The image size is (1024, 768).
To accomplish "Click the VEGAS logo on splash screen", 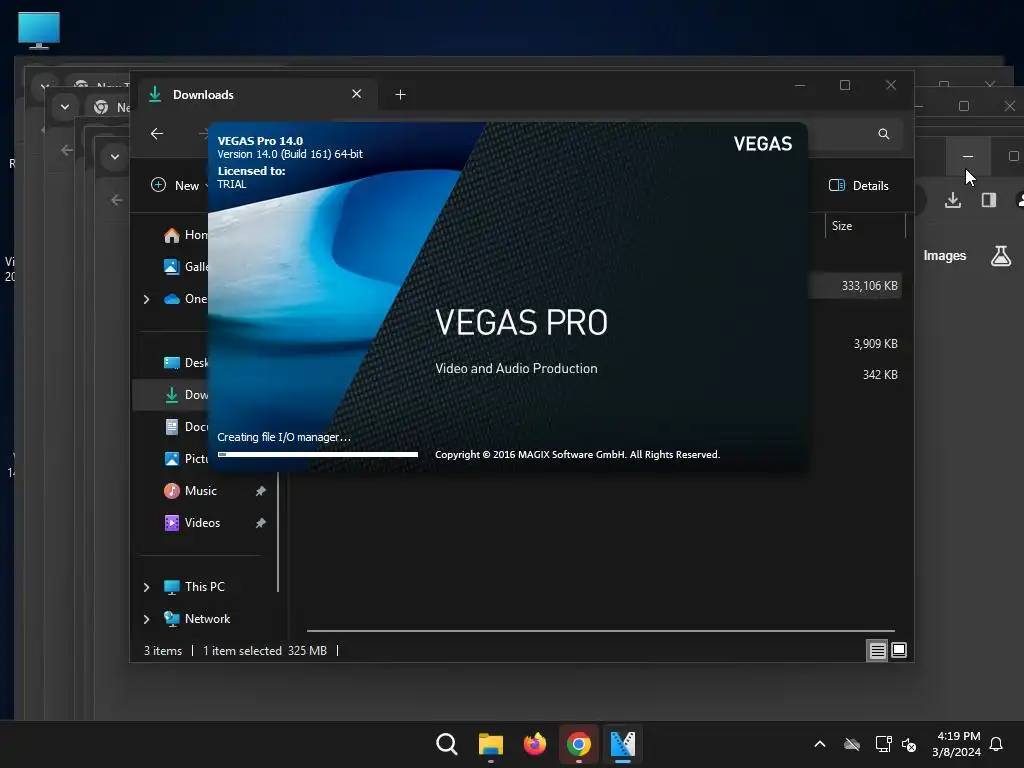I will (763, 144).
